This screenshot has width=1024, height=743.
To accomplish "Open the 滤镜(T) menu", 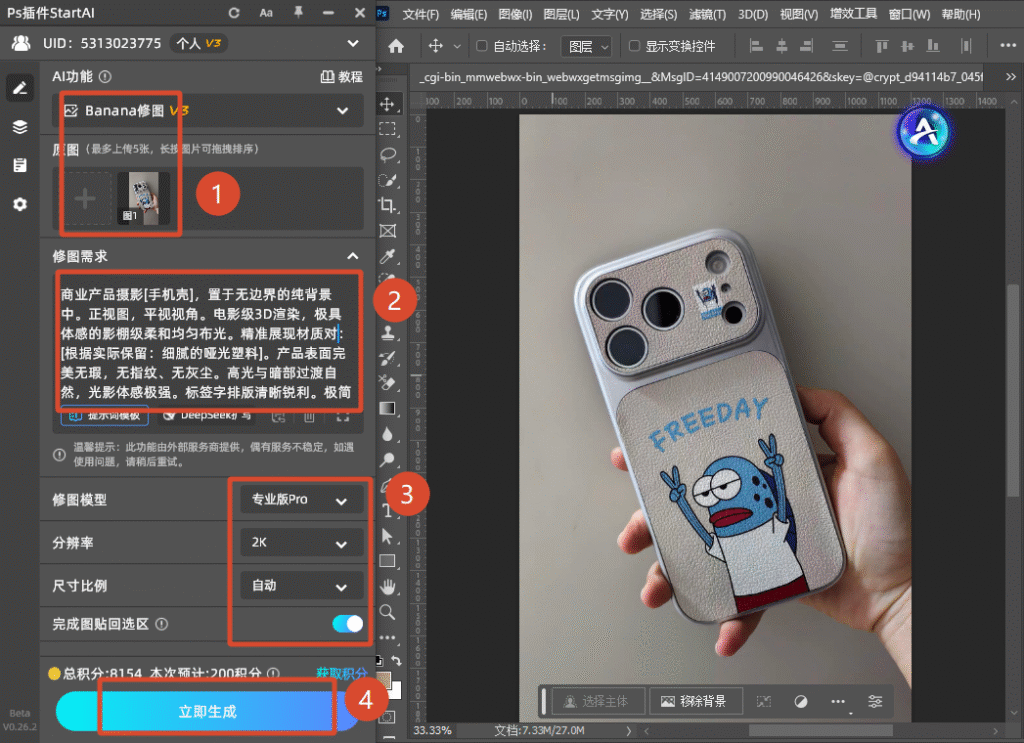I will (x=707, y=14).
